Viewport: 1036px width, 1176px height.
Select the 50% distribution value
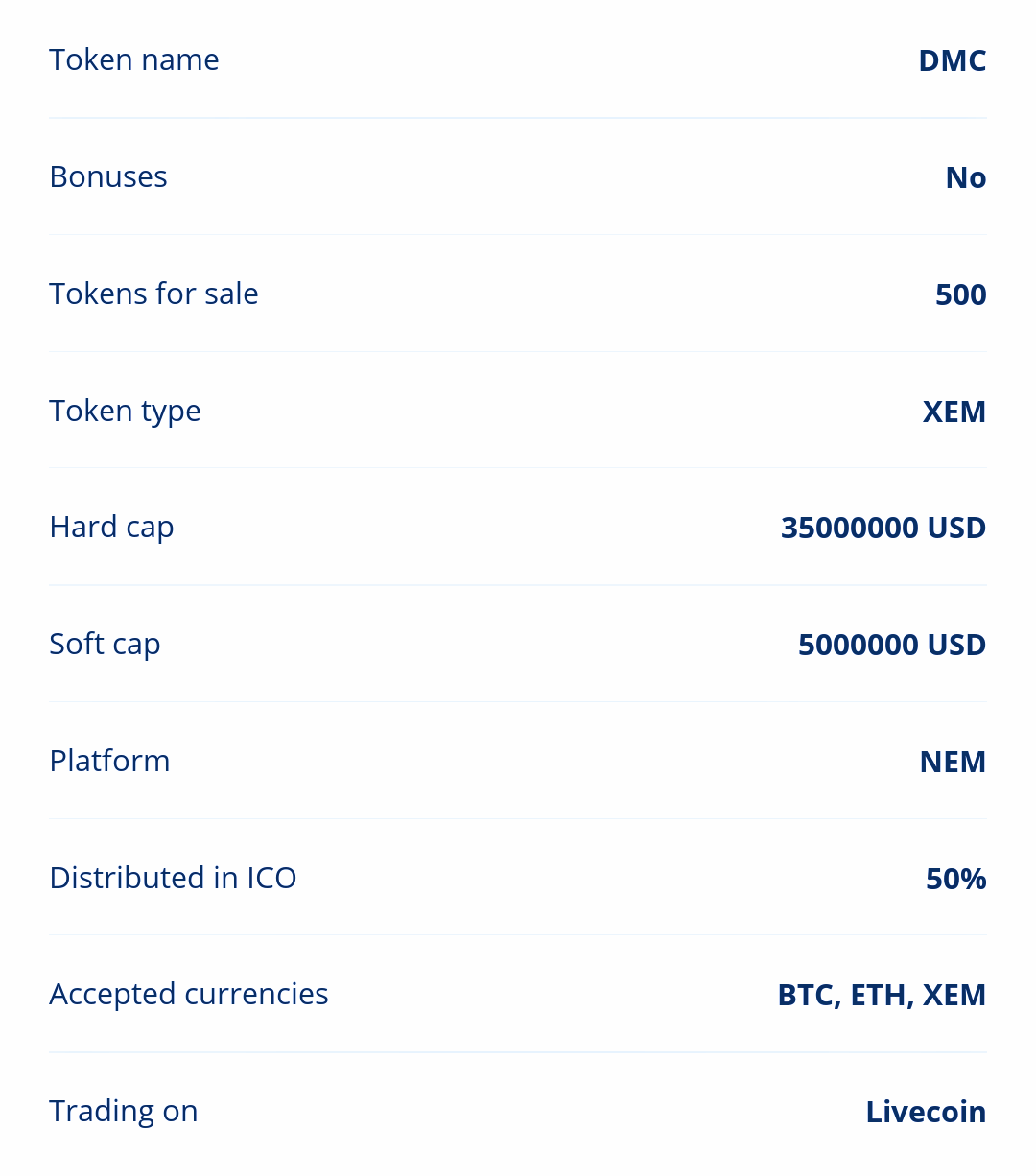point(955,879)
